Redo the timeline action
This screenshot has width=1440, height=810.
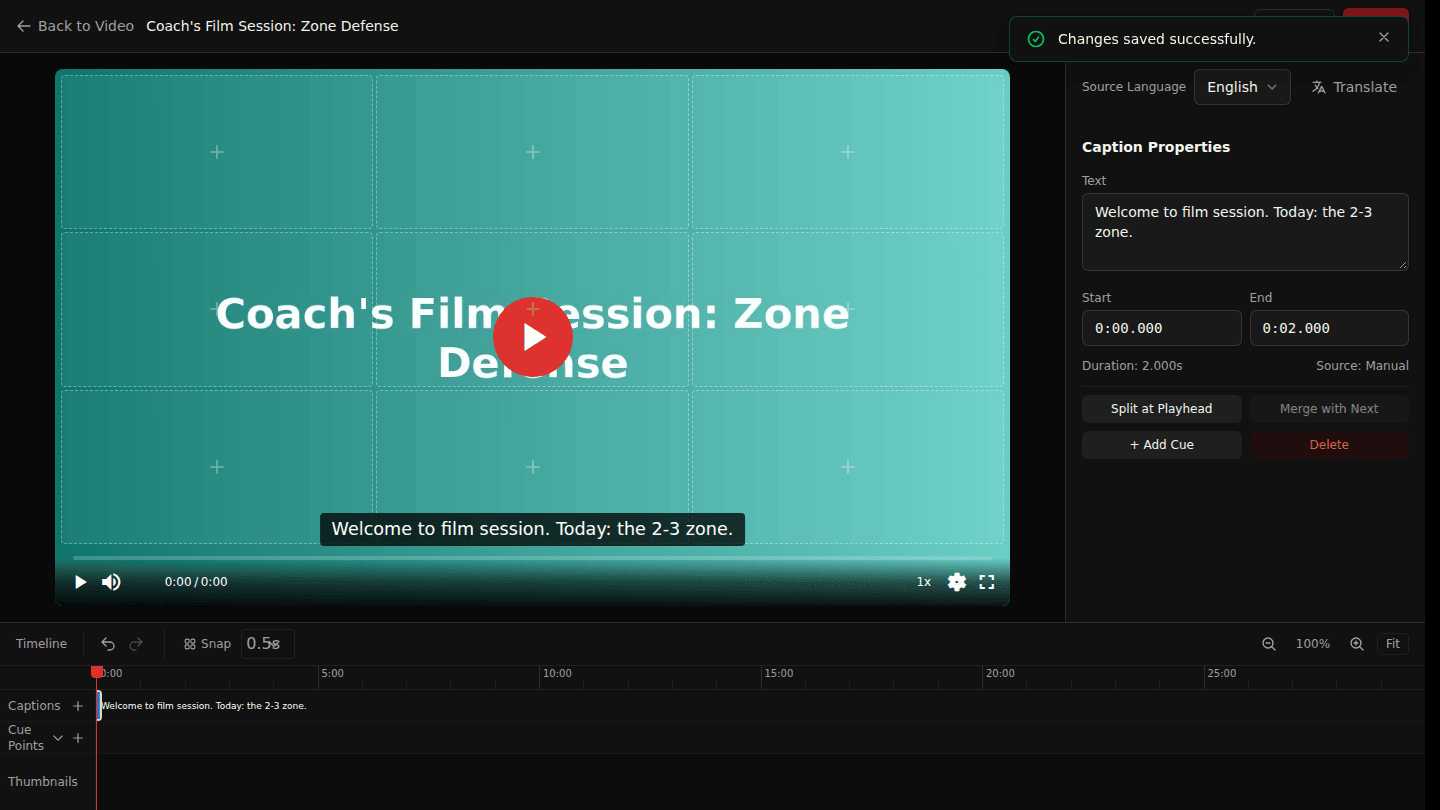[x=136, y=644]
